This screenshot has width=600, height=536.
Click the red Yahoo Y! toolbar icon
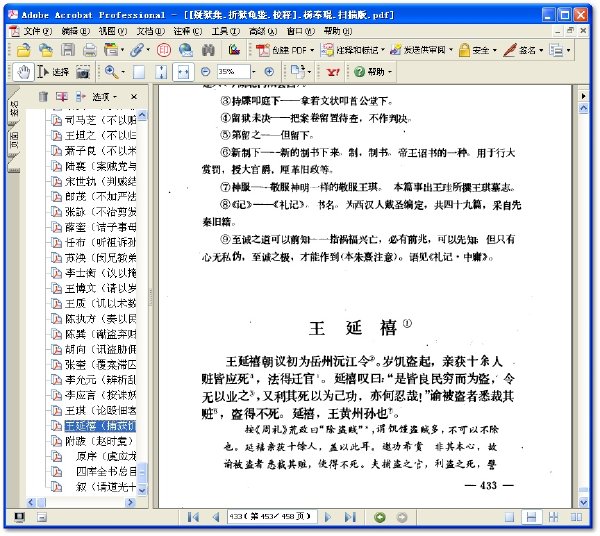pos(333,72)
